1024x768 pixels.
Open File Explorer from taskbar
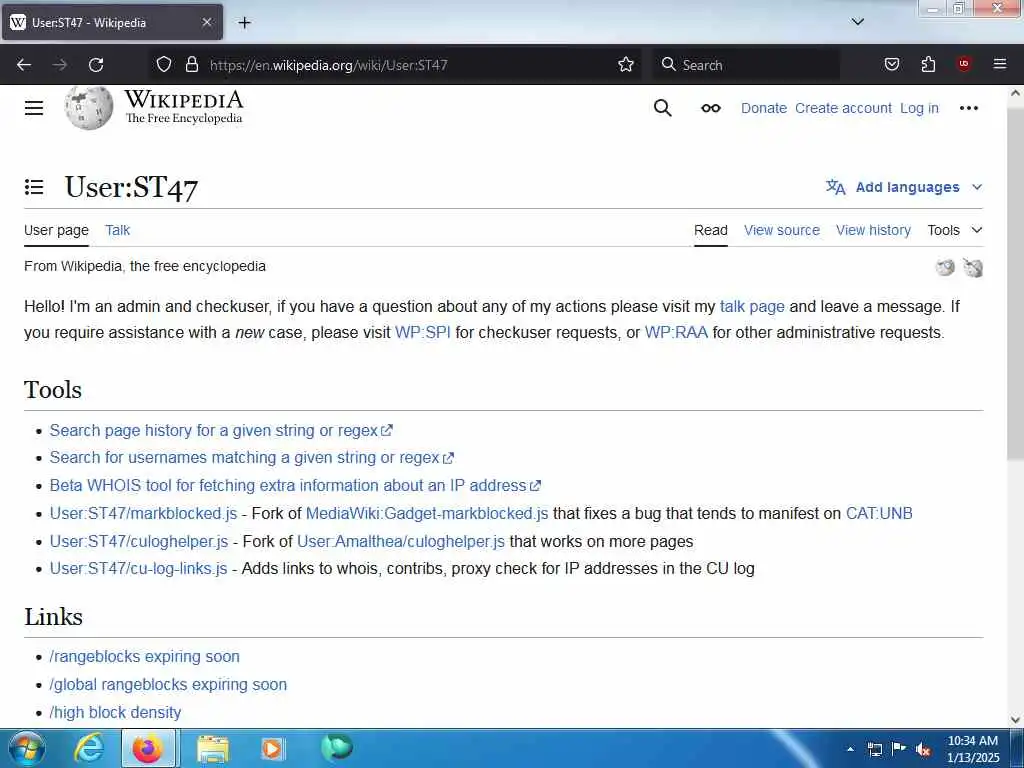[x=213, y=748]
